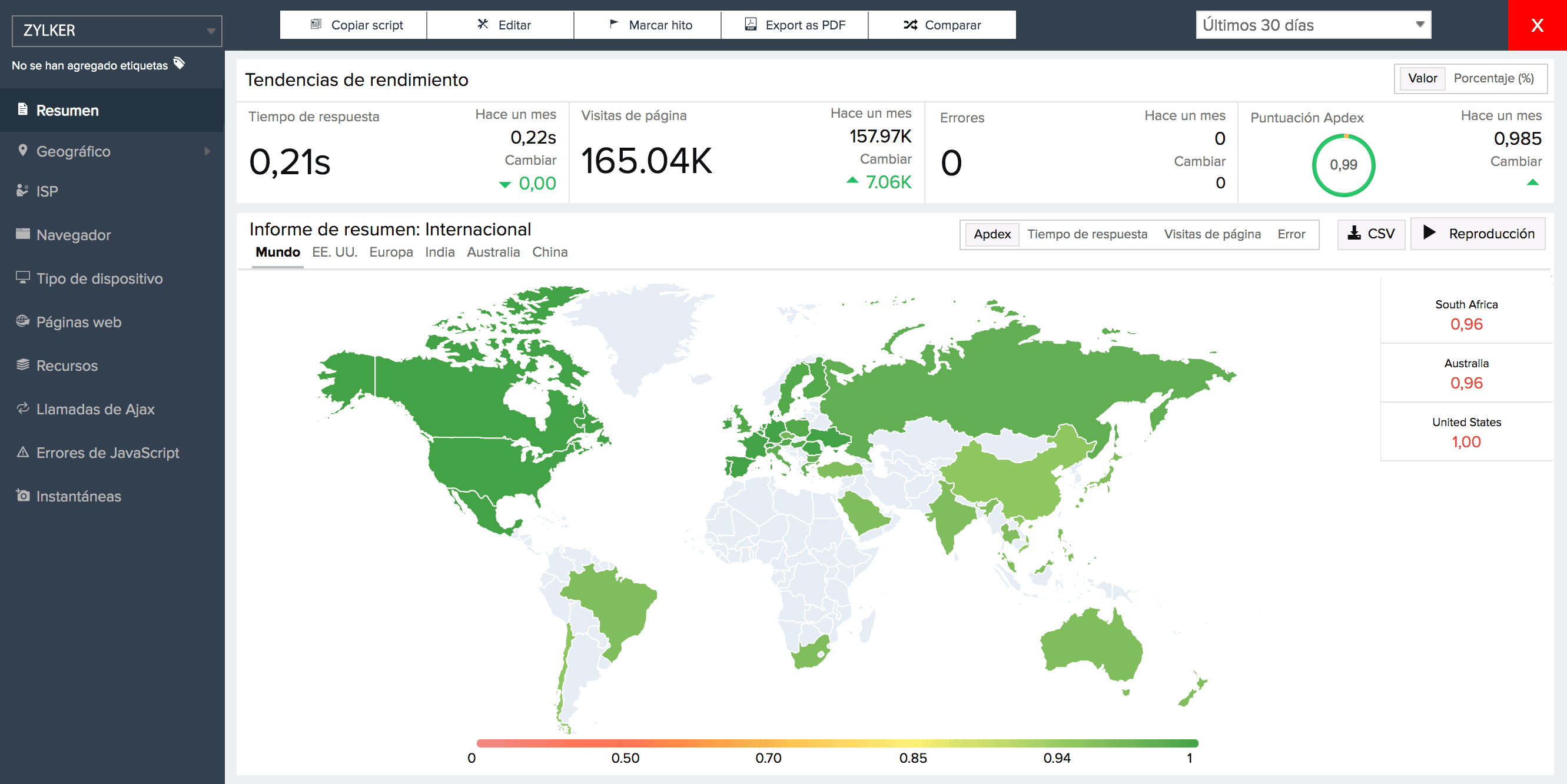Screen dimensions: 1567x784
Task: Switch trends display to Valor
Action: [1422, 78]
